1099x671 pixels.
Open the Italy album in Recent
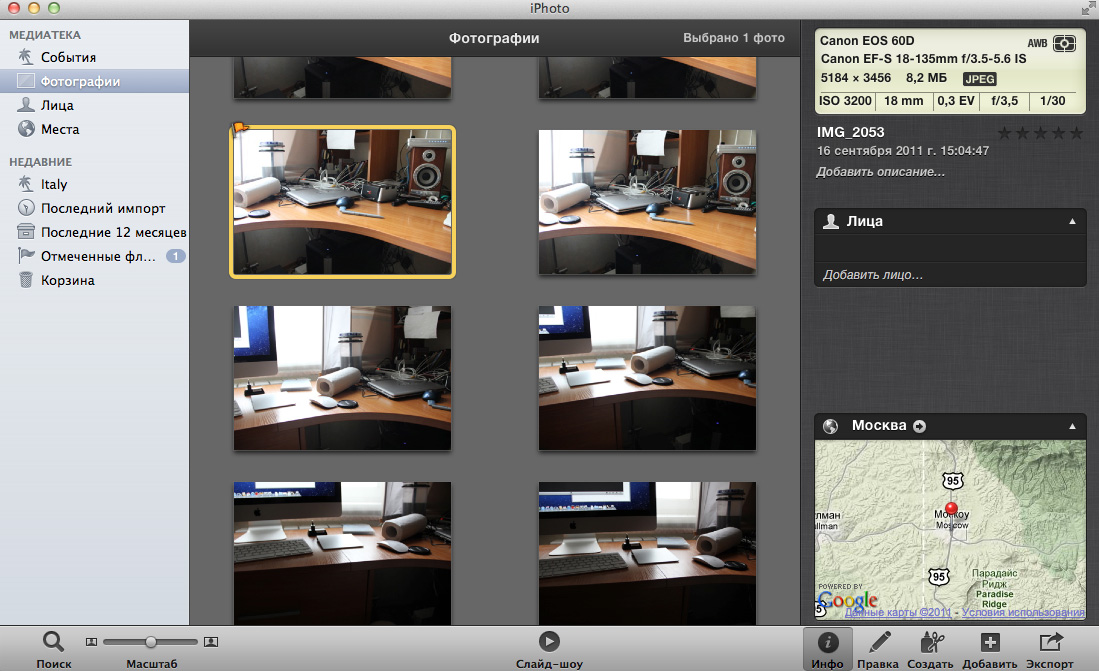(54, 184)
